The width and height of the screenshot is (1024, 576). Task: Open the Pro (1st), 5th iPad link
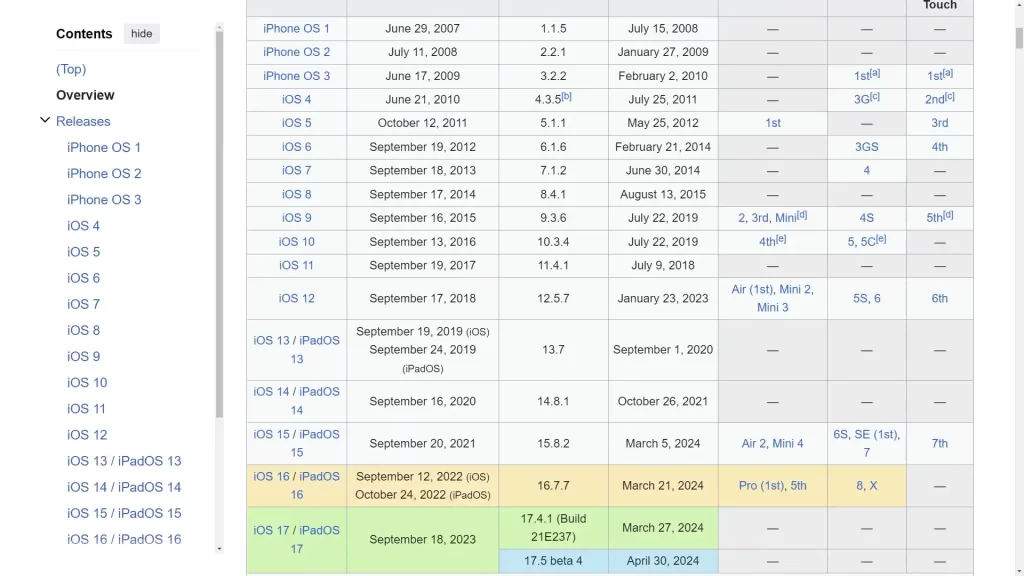(772, 485)
